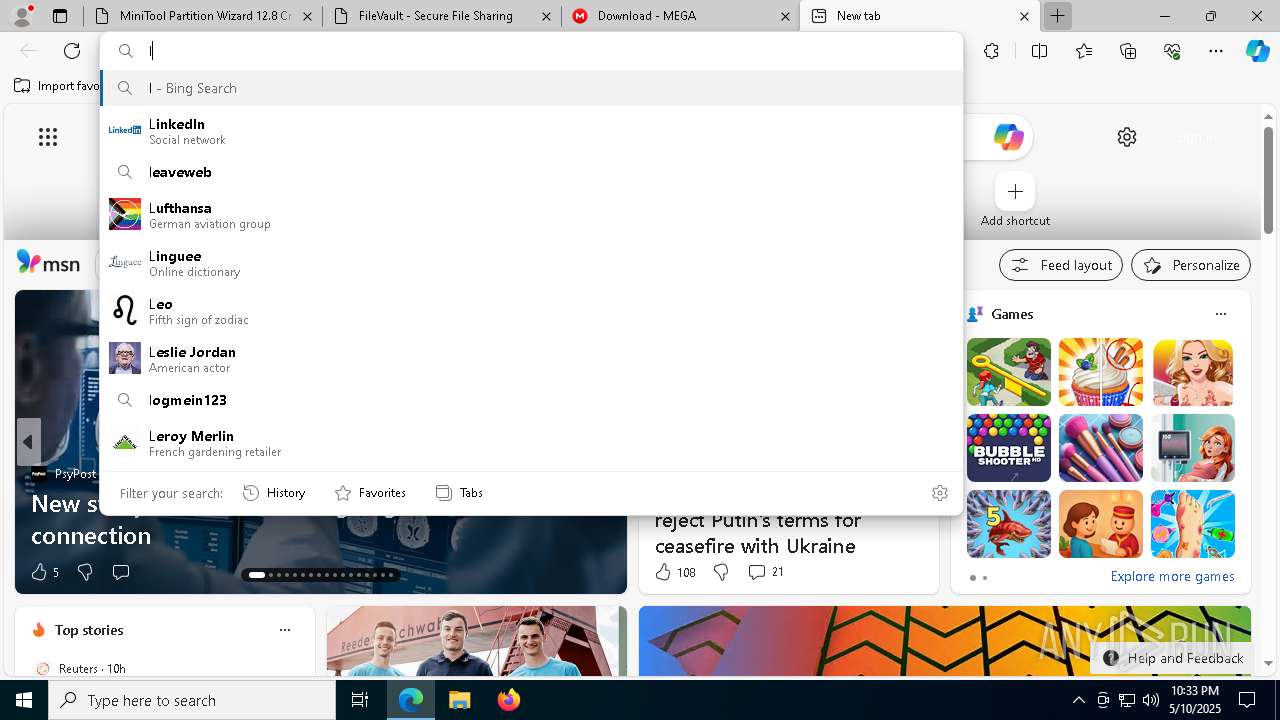Open Copilot sidebar icon
The height and width of the screenshot is (720, 1280).
1257,51
